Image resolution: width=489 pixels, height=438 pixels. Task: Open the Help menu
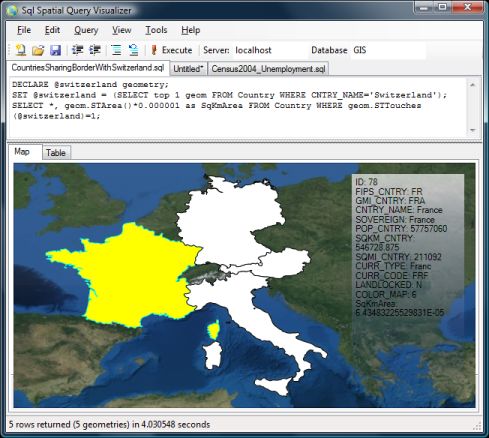pyautogui.click(x=191, y=30)
